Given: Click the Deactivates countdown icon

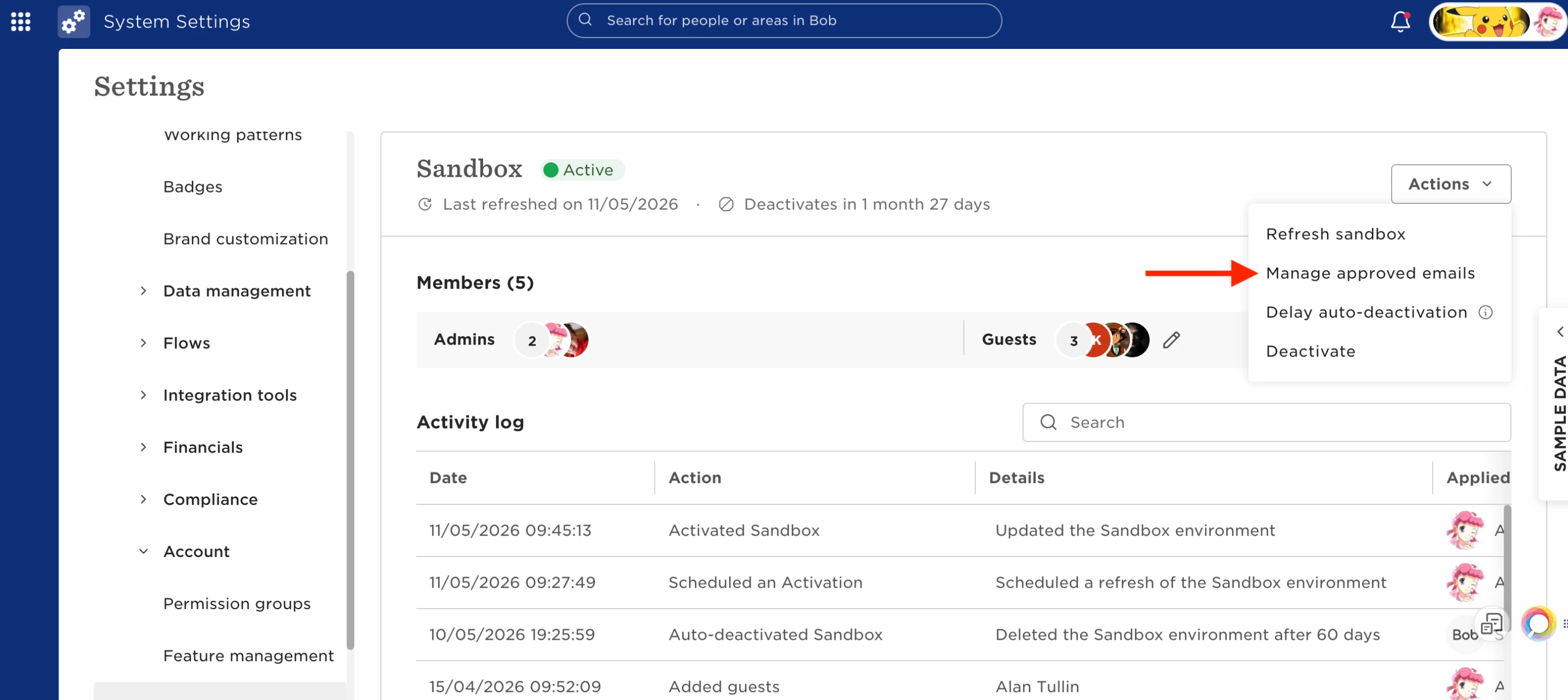Looking at the screenshot, I should pos(725,204).
